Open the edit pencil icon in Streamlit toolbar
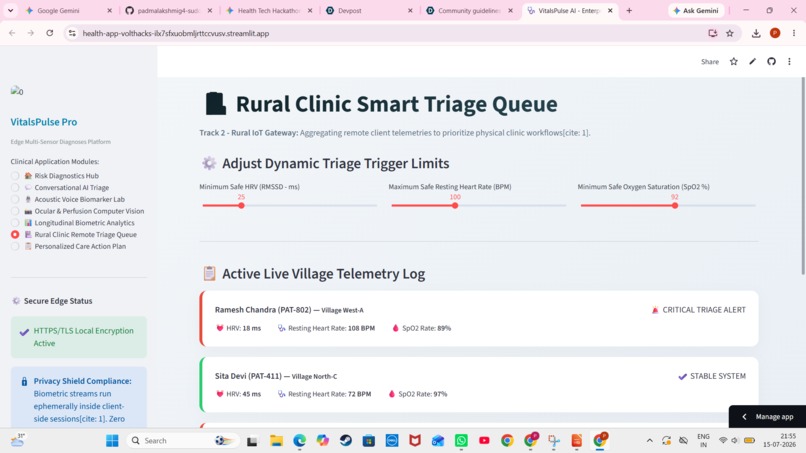The image size is (806, 453). [753, 62]
